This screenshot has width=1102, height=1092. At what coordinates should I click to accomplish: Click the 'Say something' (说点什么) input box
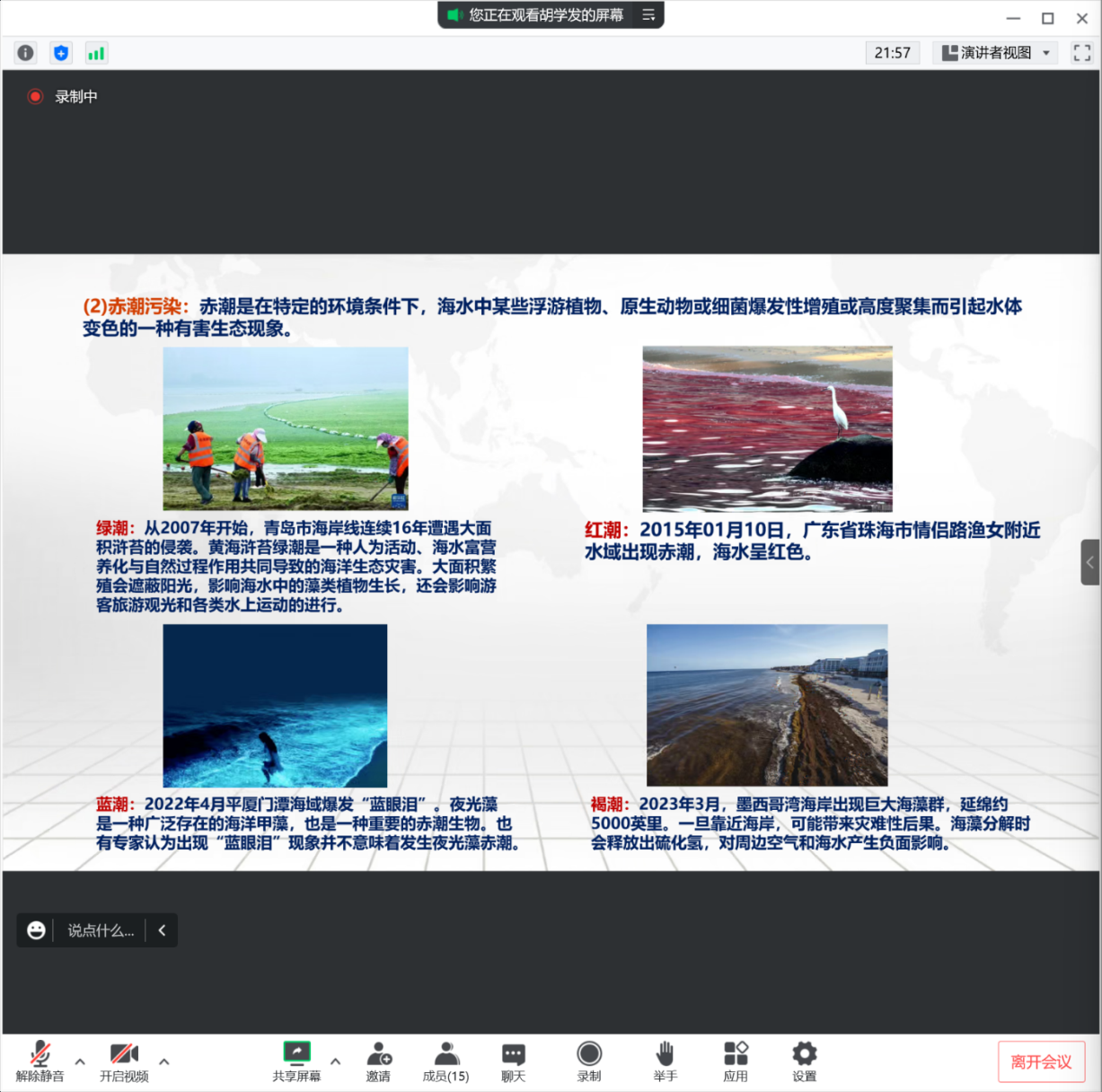click(101, 930)
